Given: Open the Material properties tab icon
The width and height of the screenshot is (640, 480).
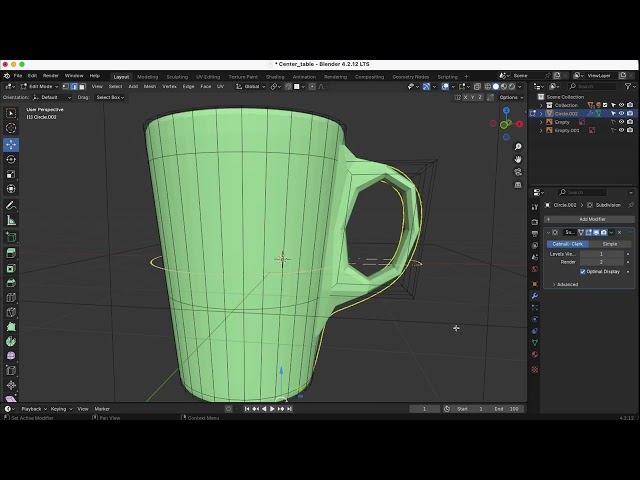Looking at the screenshot, I should click(x=535, y=354).
